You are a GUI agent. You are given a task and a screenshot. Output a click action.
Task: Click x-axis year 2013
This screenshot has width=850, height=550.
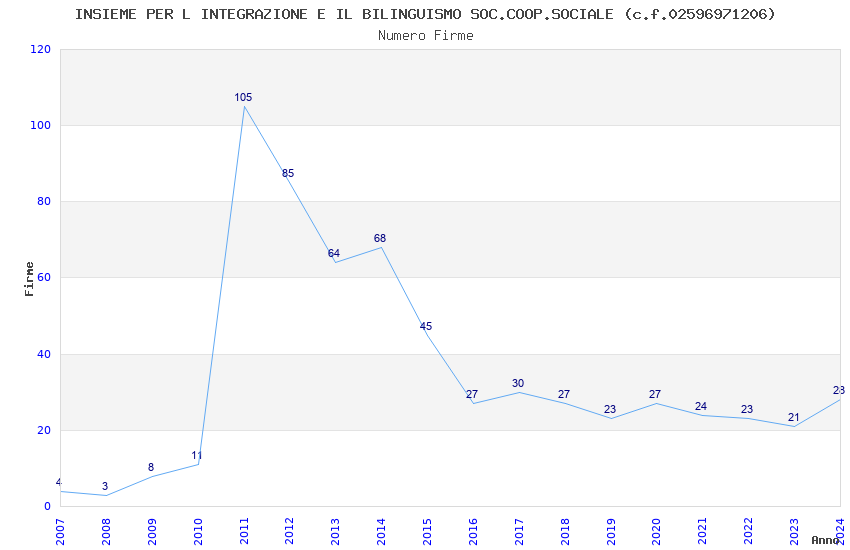tap(335, 532)
